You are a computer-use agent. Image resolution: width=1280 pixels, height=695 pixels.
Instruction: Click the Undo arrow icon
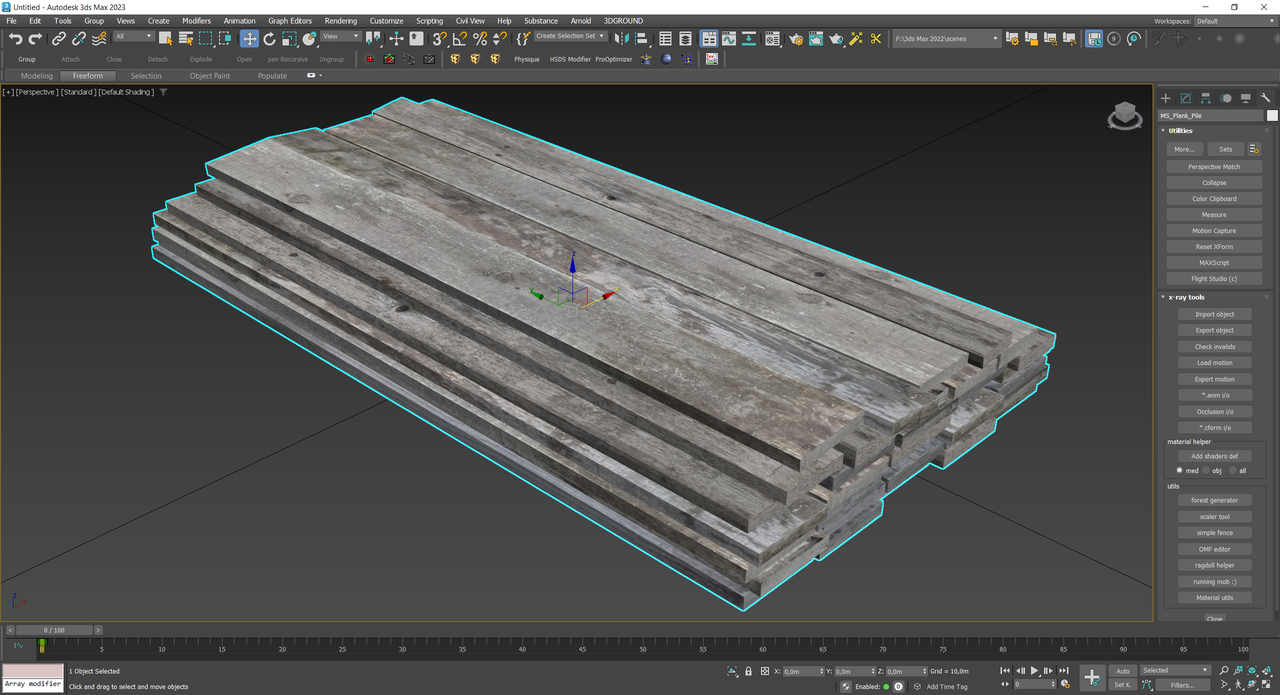[x=15, y=39]
